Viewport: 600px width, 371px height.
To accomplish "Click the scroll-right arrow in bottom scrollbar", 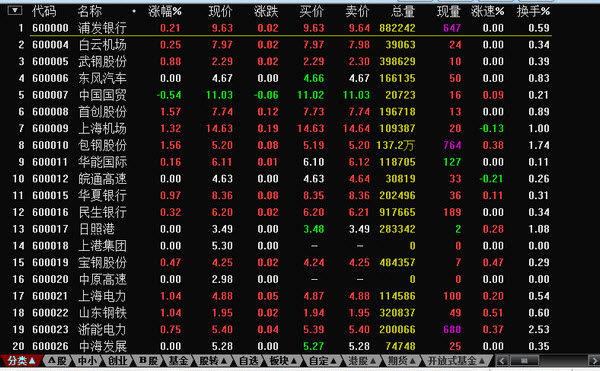I will [x=594, y=360].
